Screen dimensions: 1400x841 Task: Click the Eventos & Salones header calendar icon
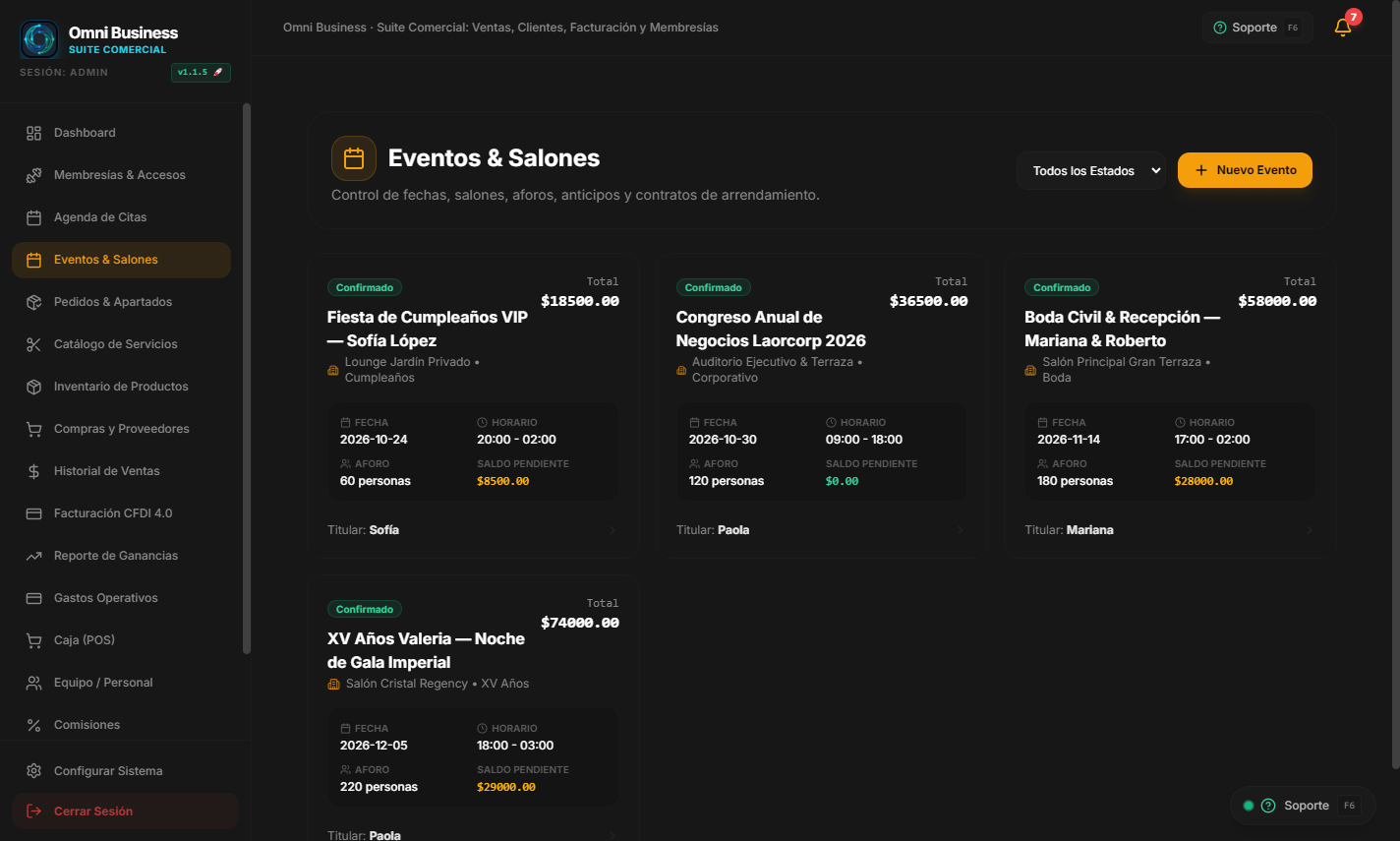[x=354, y=158]
